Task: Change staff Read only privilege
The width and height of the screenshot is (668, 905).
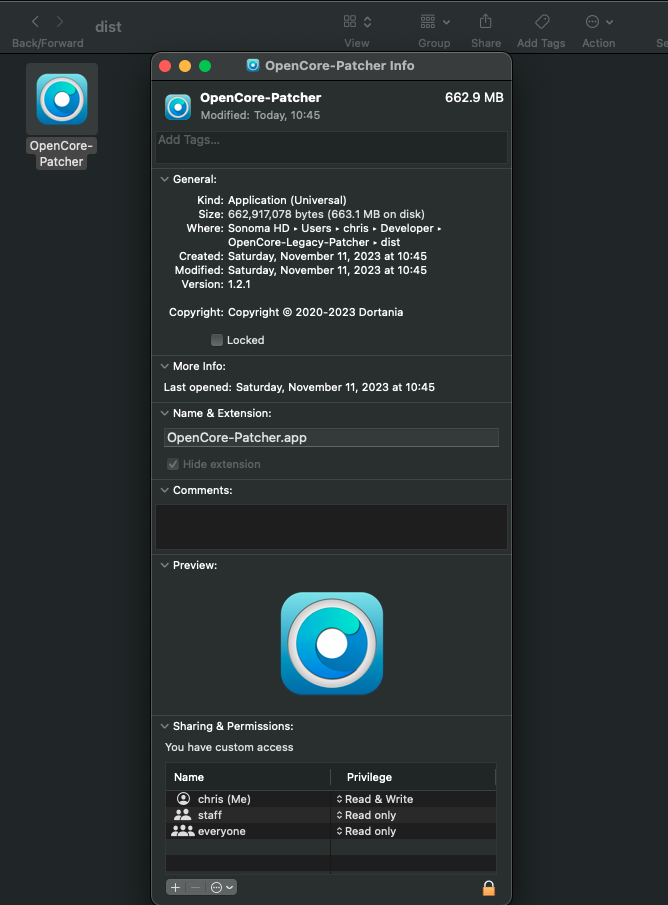Action: click(x=366, y=815)
